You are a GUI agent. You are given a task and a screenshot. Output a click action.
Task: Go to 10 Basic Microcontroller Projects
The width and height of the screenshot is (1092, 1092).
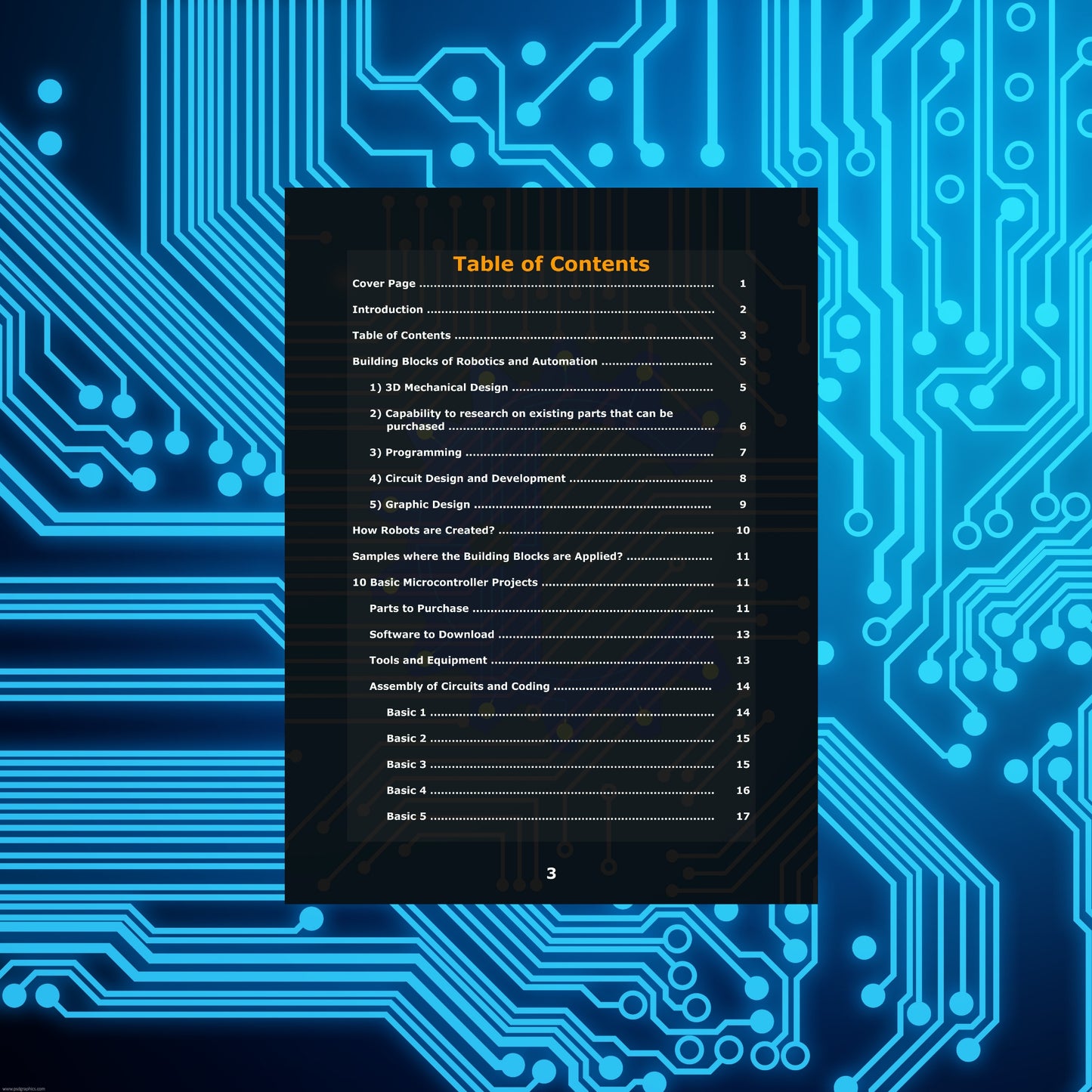(x=445, y=583)
